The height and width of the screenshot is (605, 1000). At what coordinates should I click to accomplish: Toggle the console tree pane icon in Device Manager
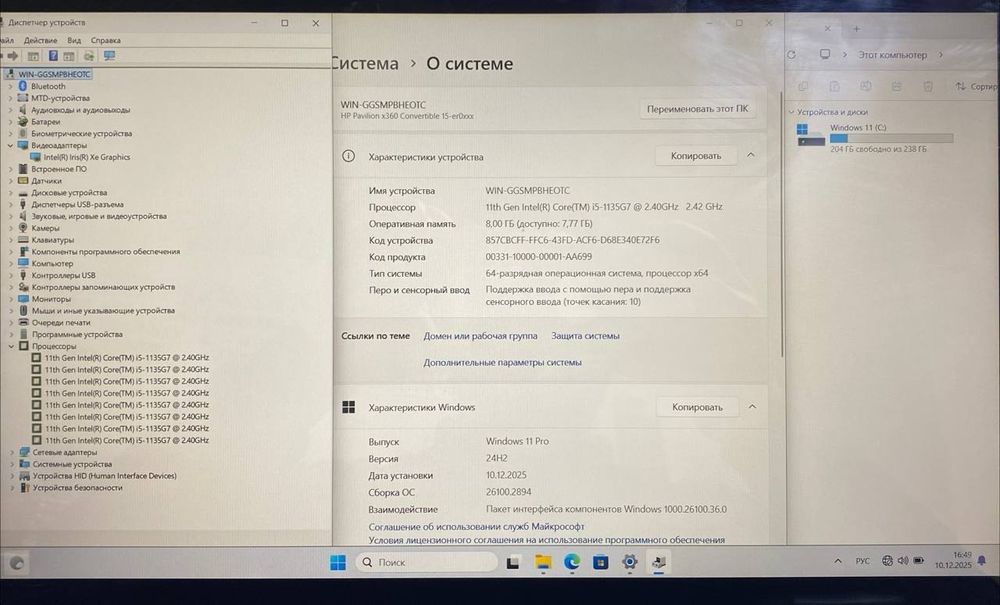pyautogui.click(x=33, y=56)
